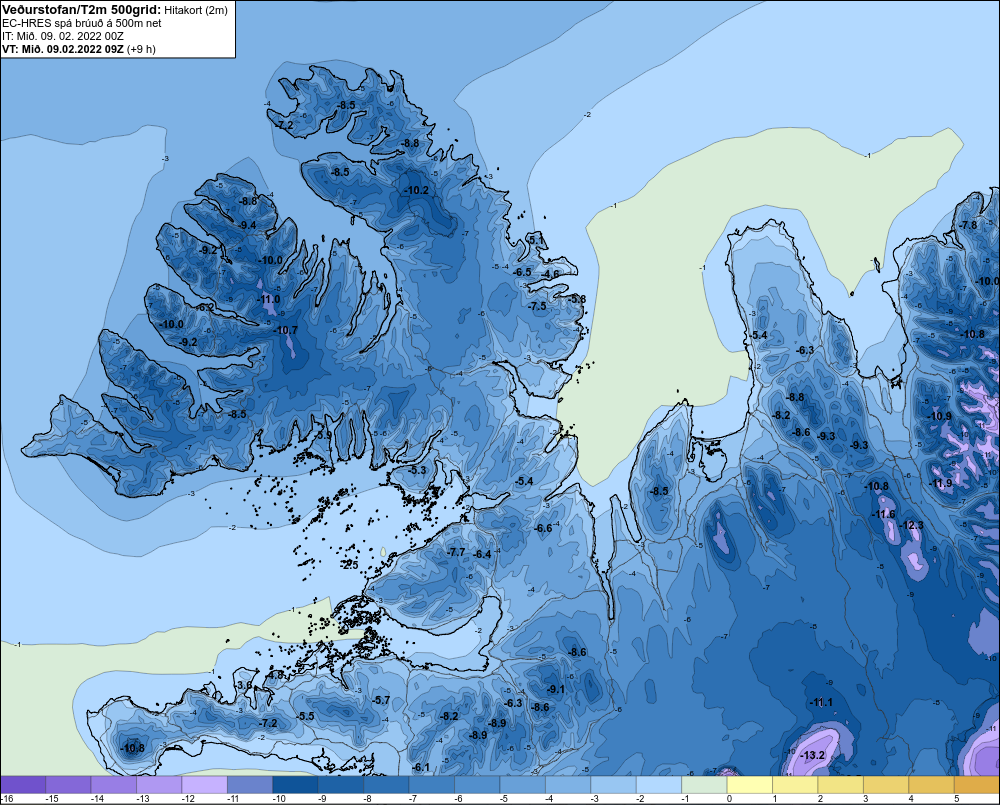Click the legend swatch between -3 and -2

click(614, 785)
